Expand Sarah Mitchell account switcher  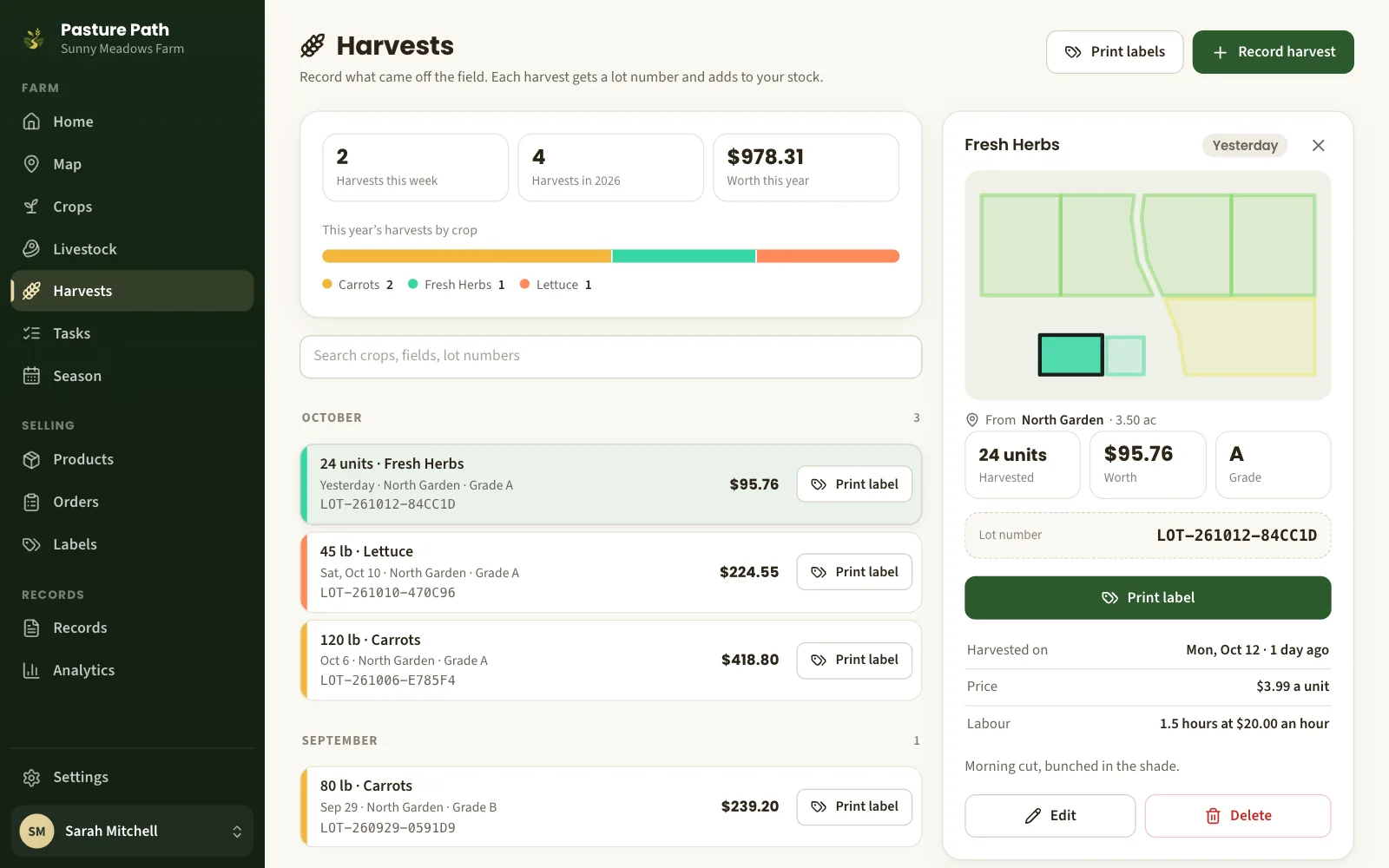point(132,831)
